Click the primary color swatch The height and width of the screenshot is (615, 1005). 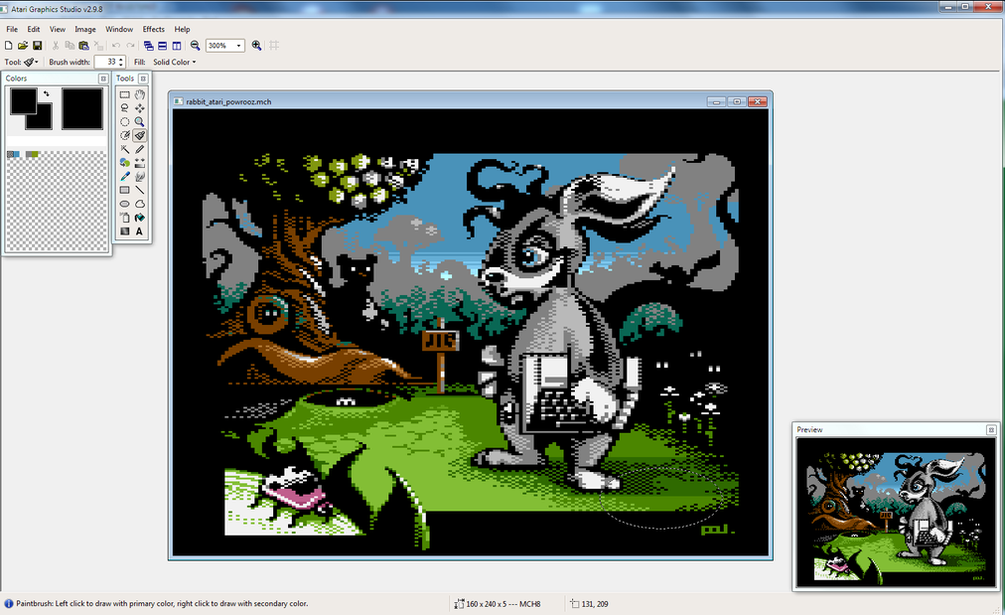pyautogui.click(x=21, y=101)
